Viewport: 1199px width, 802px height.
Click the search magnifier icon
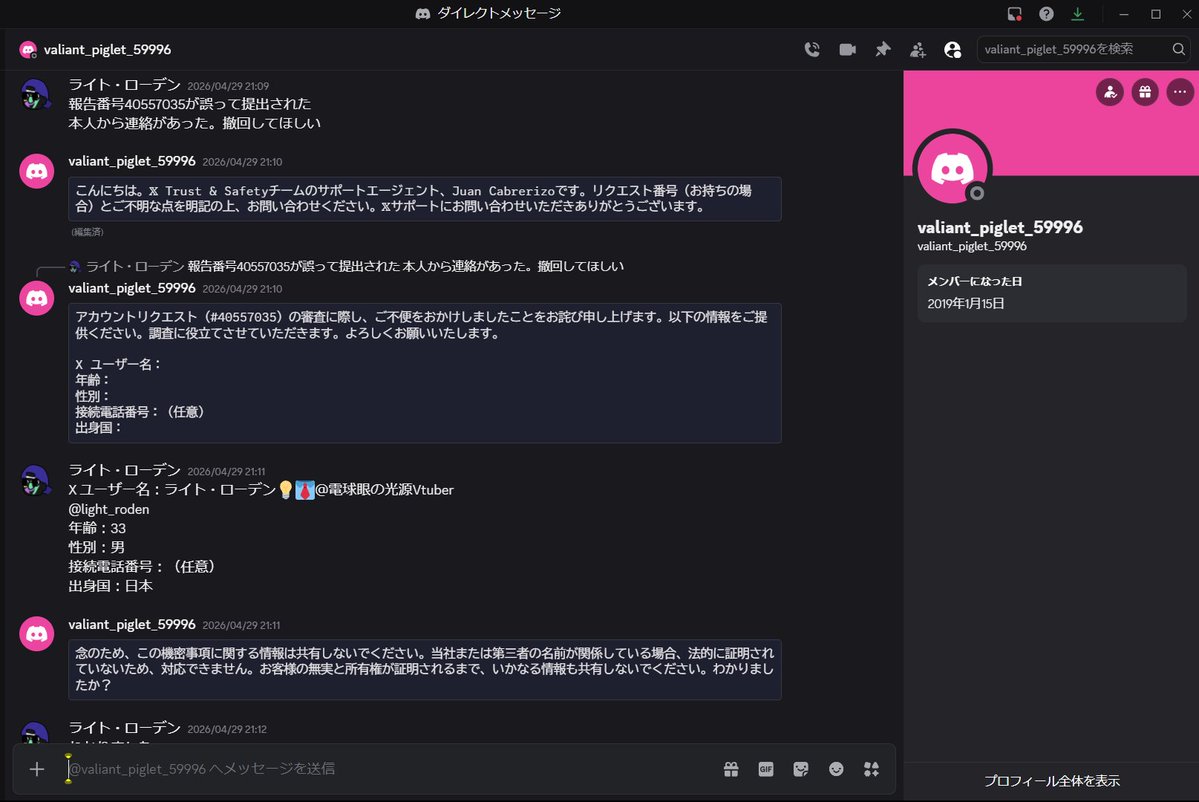(x=1178, y=50)
